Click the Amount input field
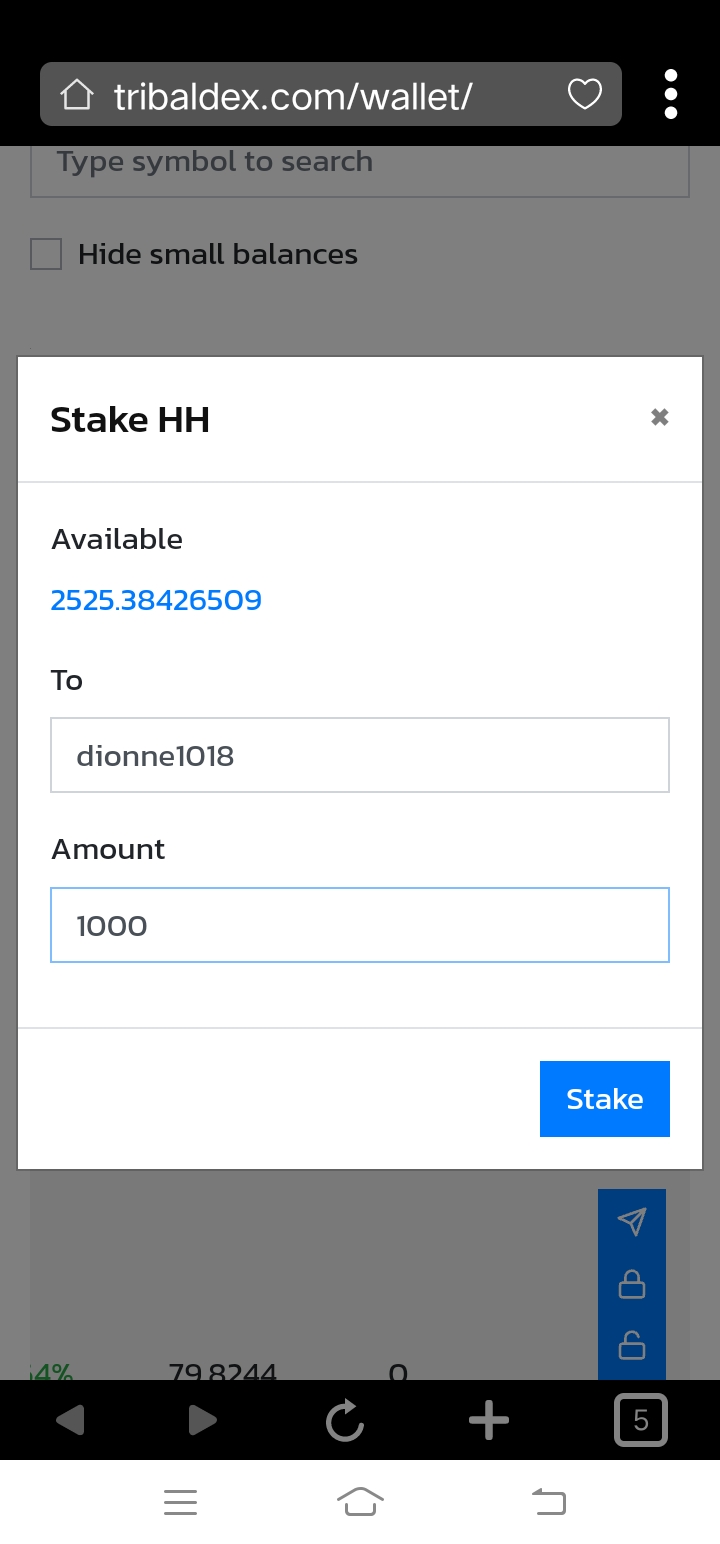The image size is (720, 1544). [x=360, y=925]
